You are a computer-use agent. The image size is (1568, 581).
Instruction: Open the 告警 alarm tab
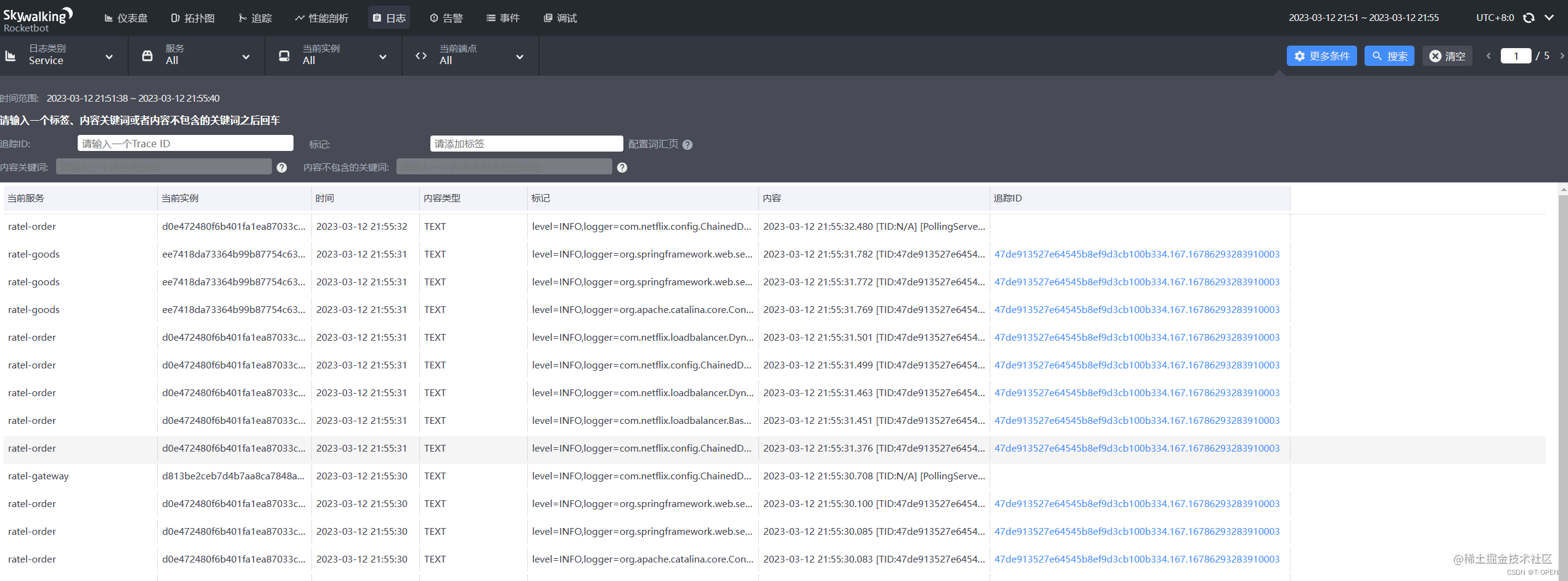click(x=446, y=18)
